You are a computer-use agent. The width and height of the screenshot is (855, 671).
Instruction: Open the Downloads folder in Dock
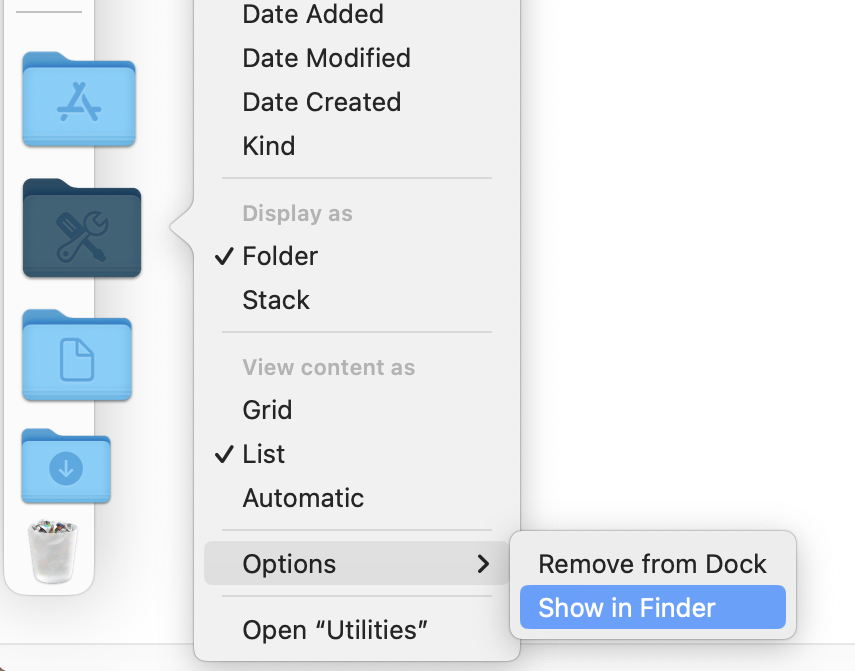click(66, 467)
